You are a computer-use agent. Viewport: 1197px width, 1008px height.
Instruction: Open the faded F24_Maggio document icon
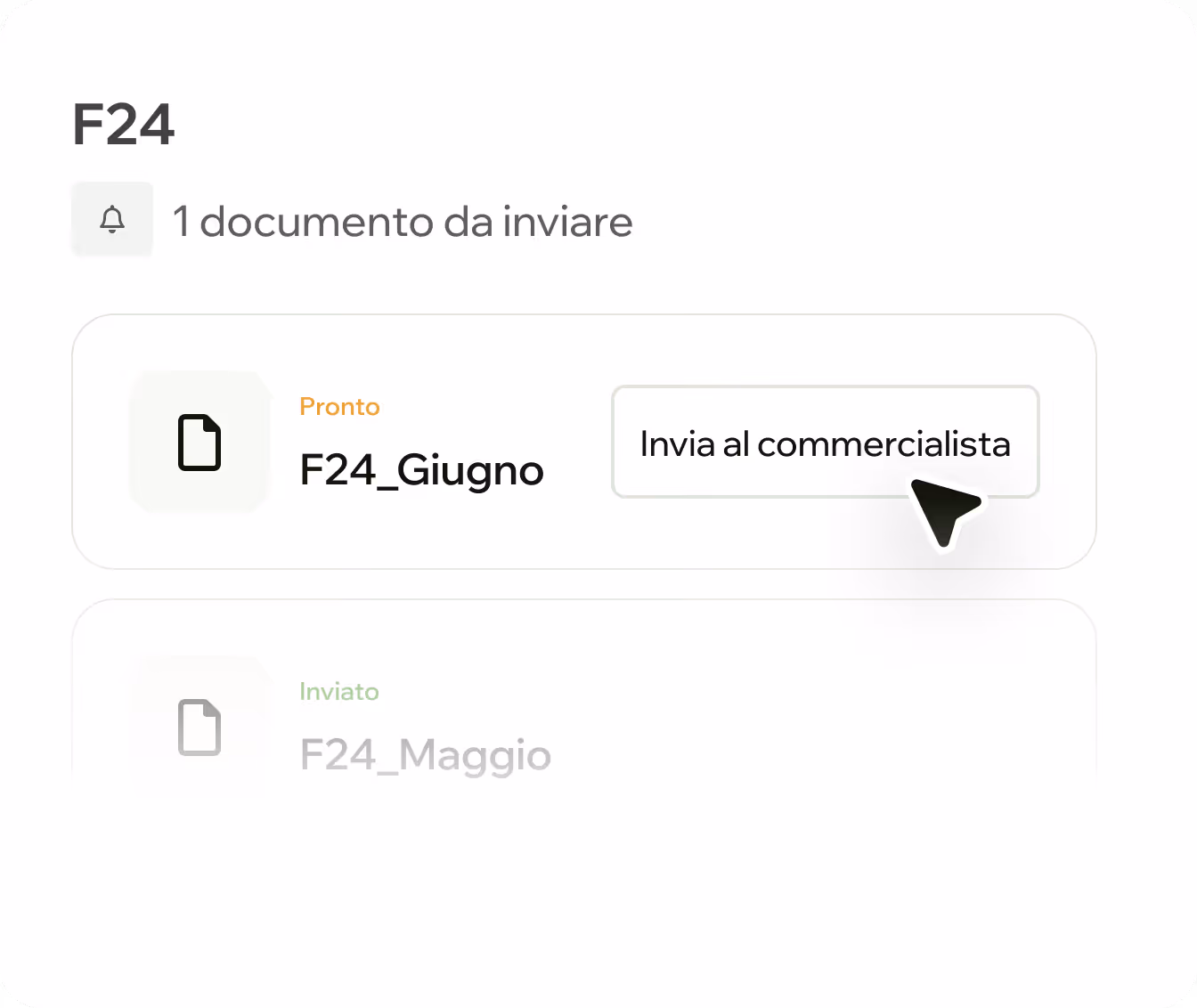tap(199, 727)
